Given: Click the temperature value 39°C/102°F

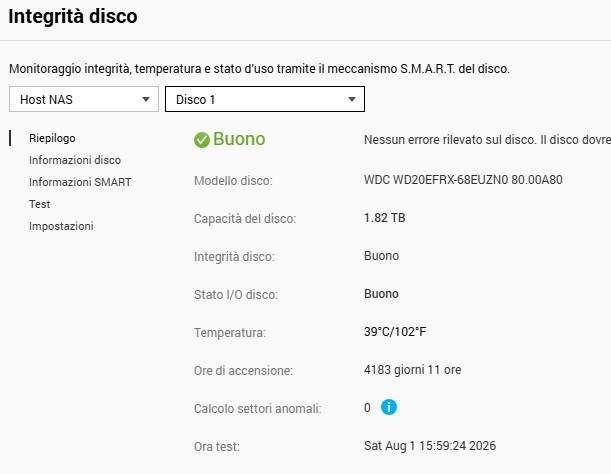Looking at the screenshot, I should (x=395, y=332).
